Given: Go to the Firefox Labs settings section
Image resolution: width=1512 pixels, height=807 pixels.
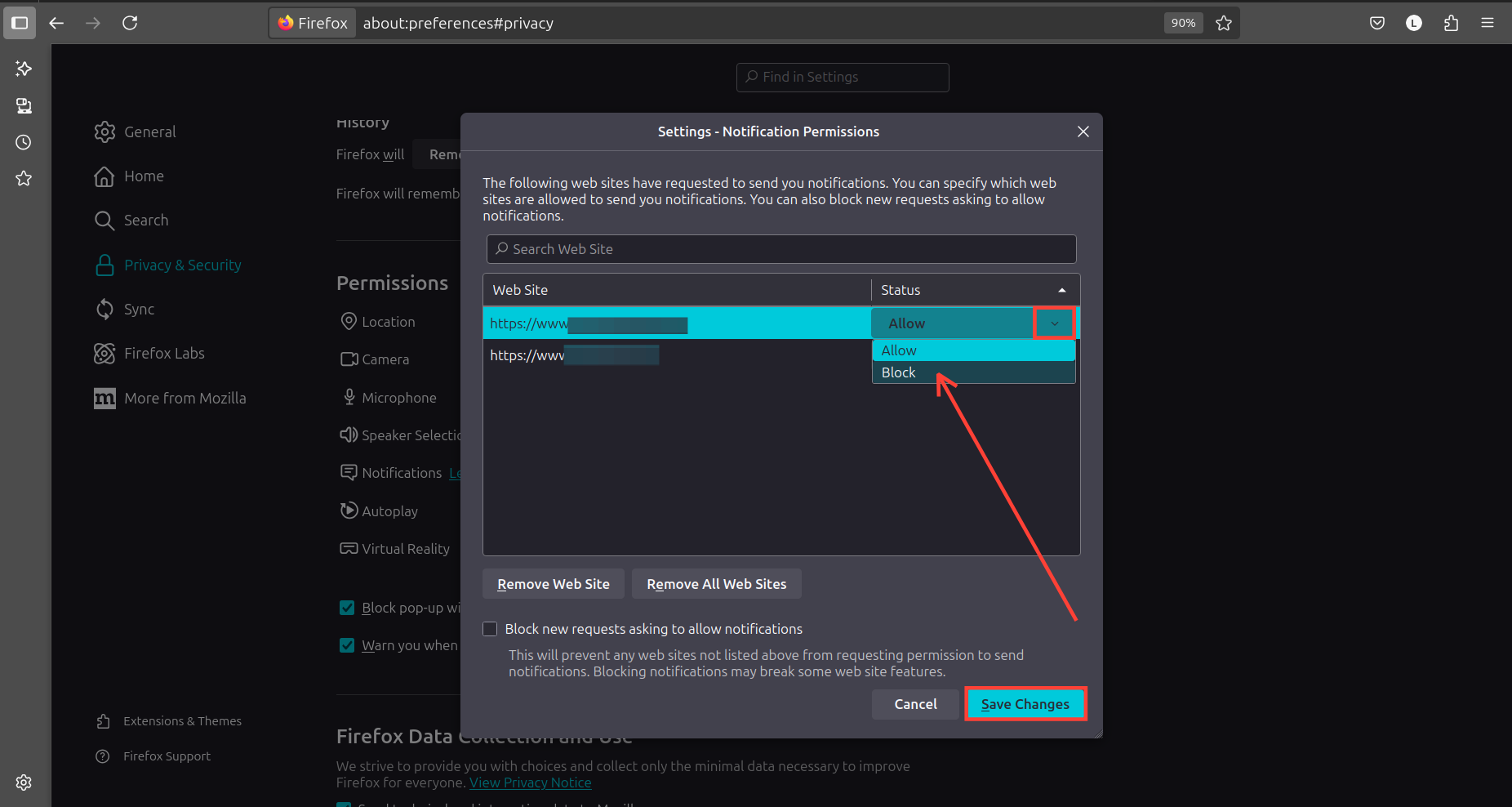Looking at the screenshot, I should pyautogui.click(x=164, y=354).
